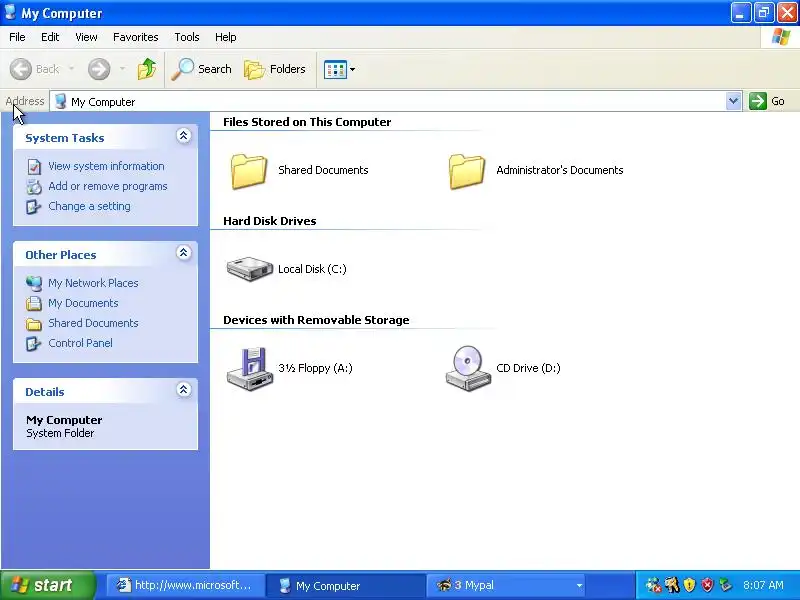This screenshot has height=600, width=800.
Task: Open Forward history dropdown arrow
Action: click(x=122, y=69)
